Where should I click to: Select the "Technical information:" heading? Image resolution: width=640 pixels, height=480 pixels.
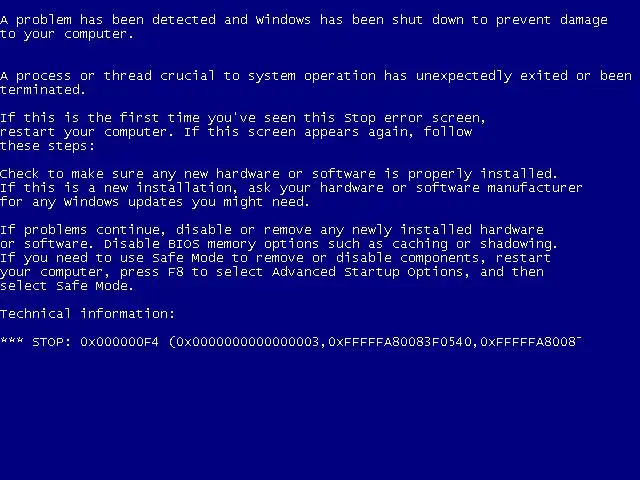click(87, 313)
